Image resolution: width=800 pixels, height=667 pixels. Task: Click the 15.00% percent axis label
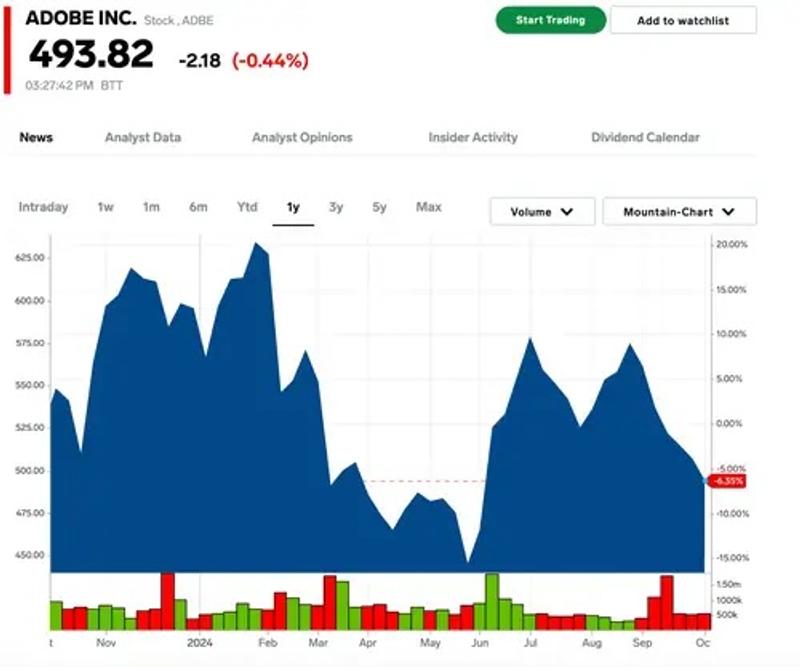point(732,290)
